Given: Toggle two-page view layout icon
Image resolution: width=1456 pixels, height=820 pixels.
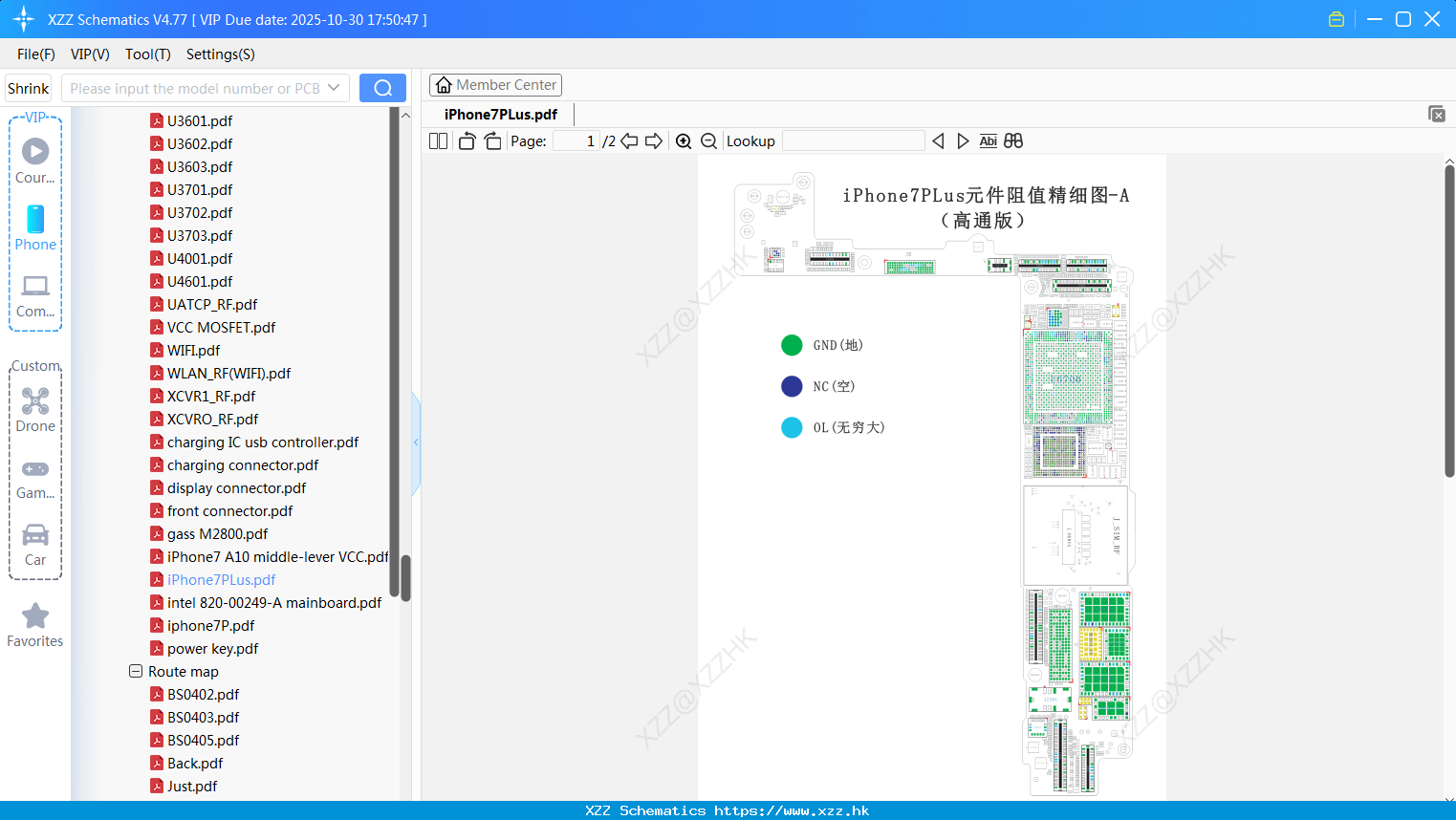Looking at the screenshot, I should tap(438, 140).
